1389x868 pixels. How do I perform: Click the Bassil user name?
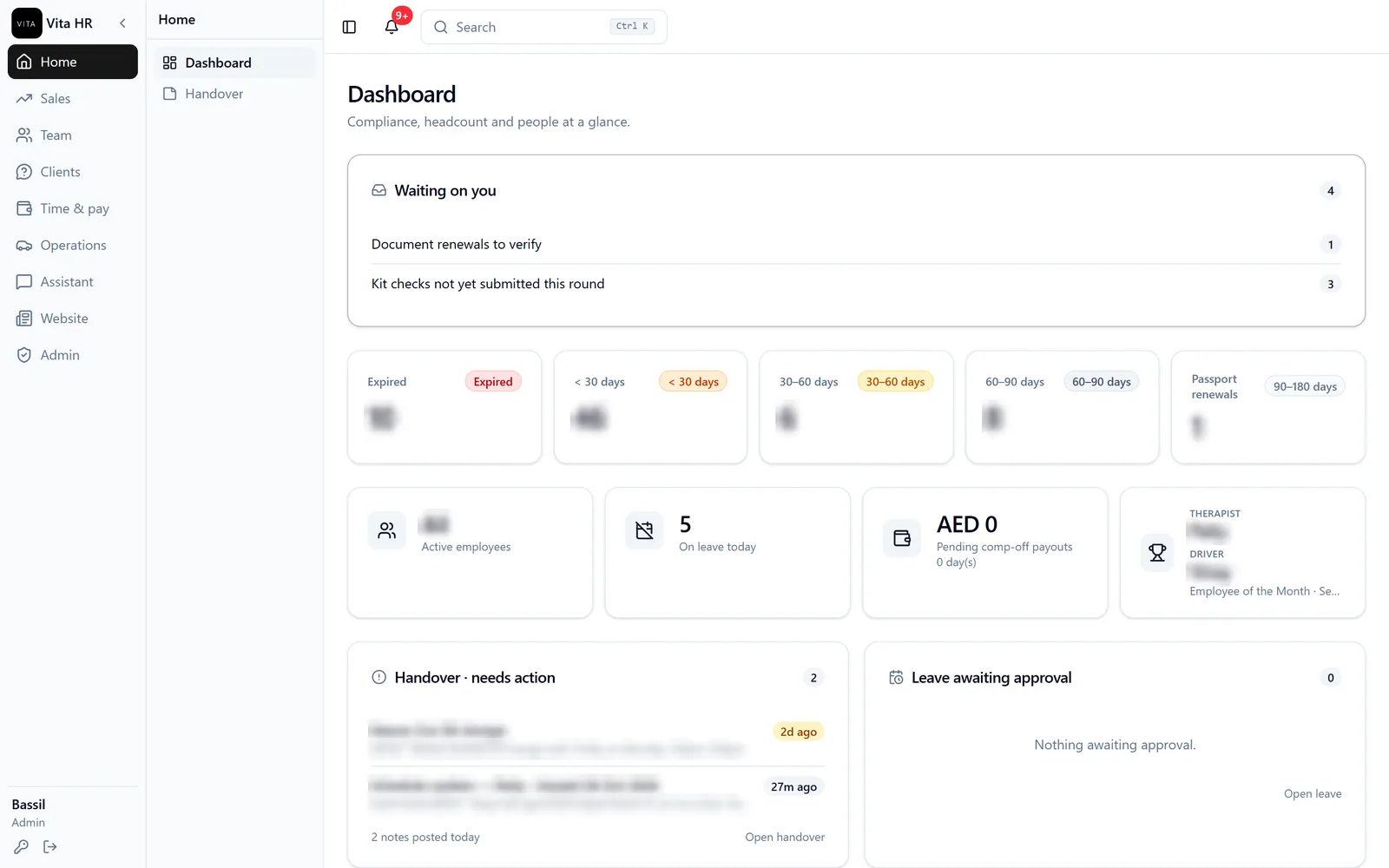(x=29, y=805)
